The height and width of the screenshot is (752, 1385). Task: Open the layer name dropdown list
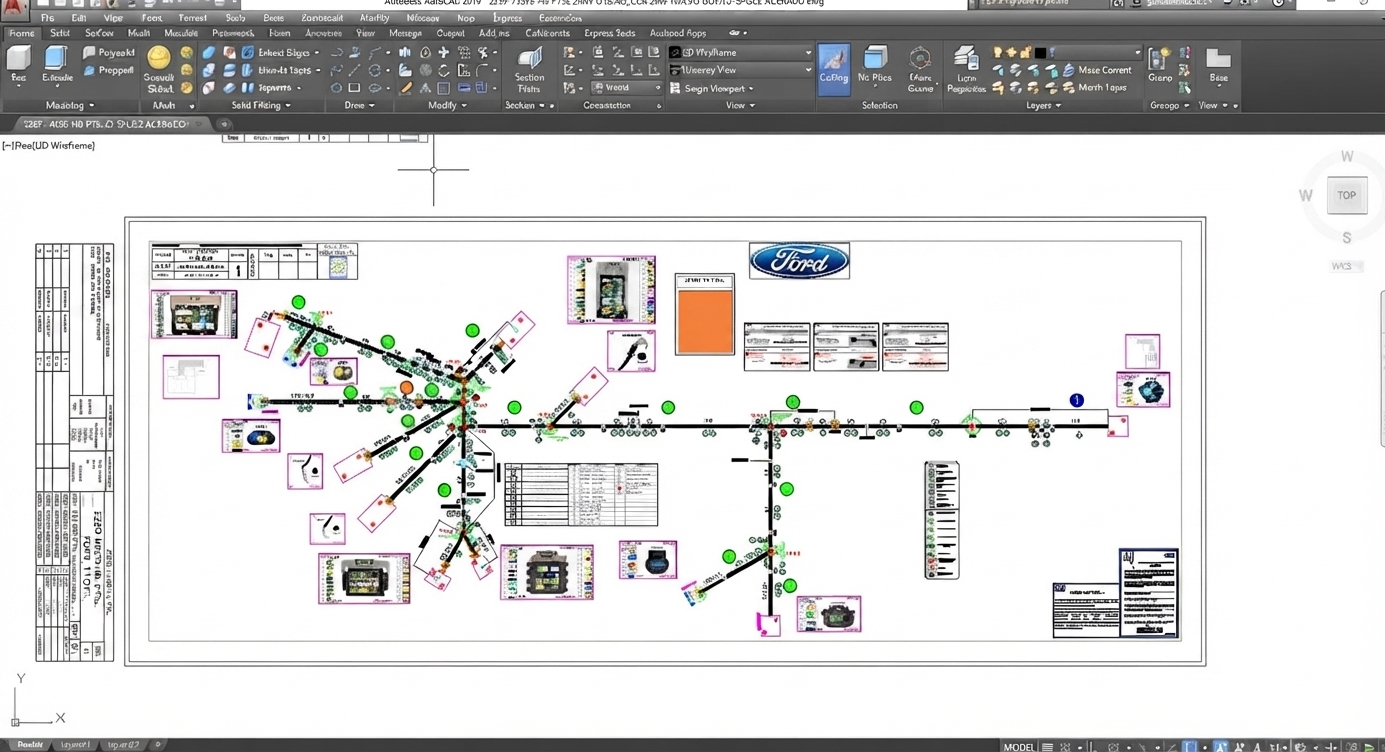(1095, 52)
